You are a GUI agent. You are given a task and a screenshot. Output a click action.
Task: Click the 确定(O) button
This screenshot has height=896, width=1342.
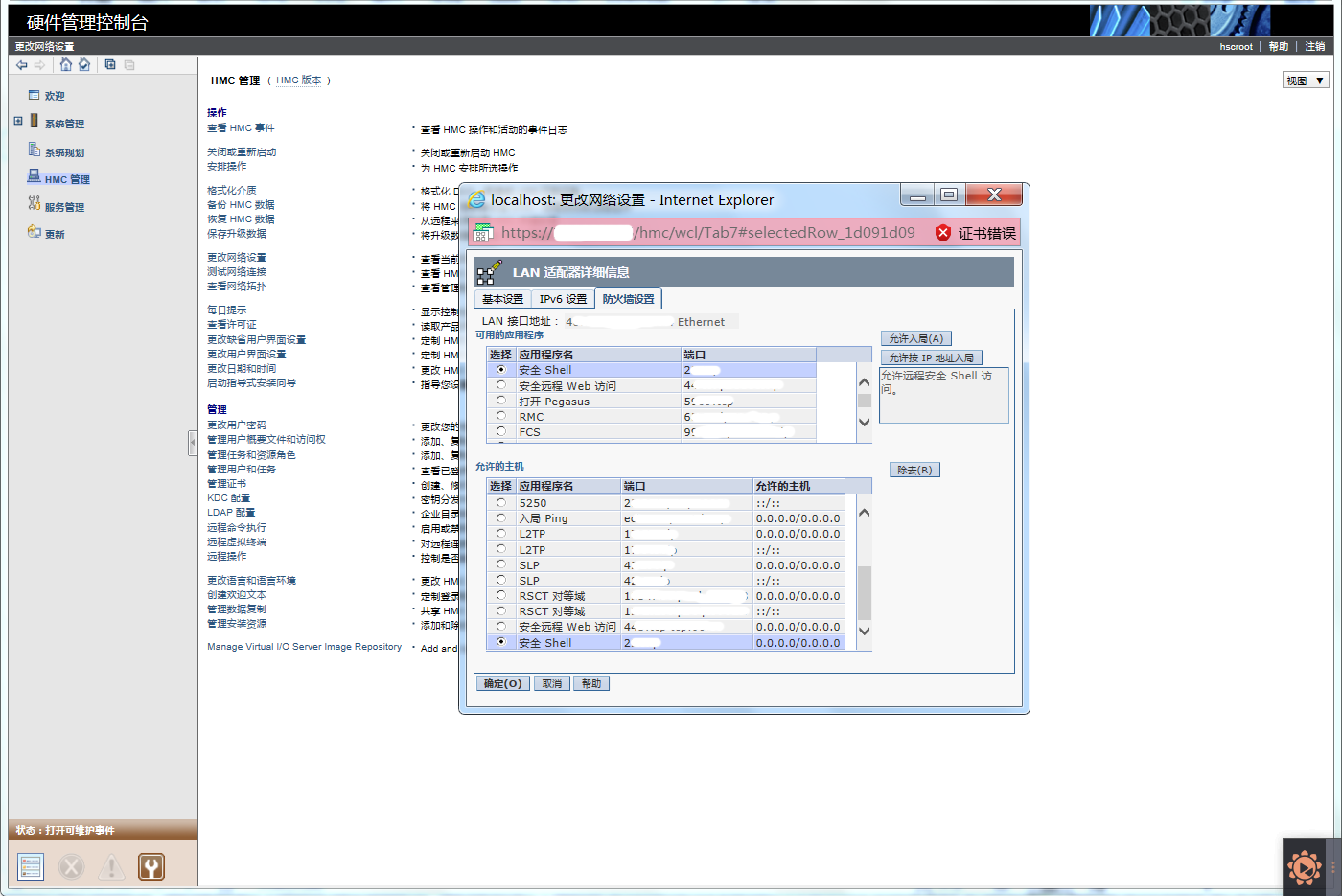(502, 683)
